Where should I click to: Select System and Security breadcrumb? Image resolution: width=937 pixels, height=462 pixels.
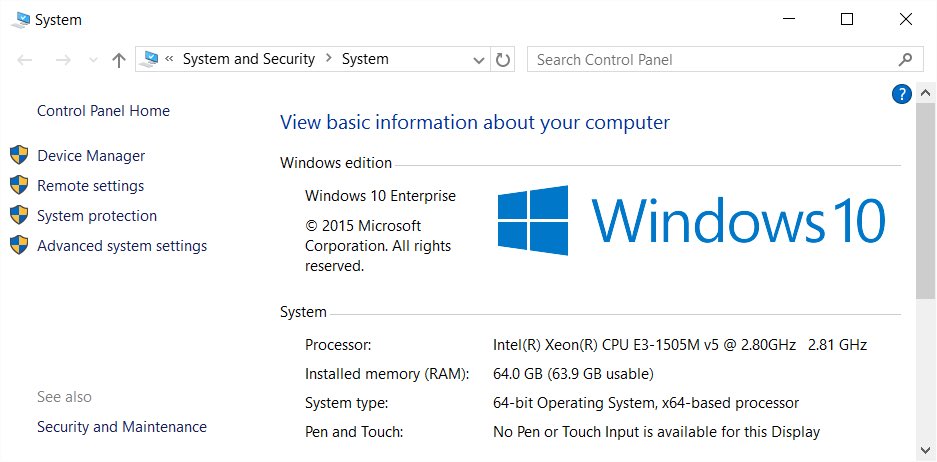click(249, 59)
